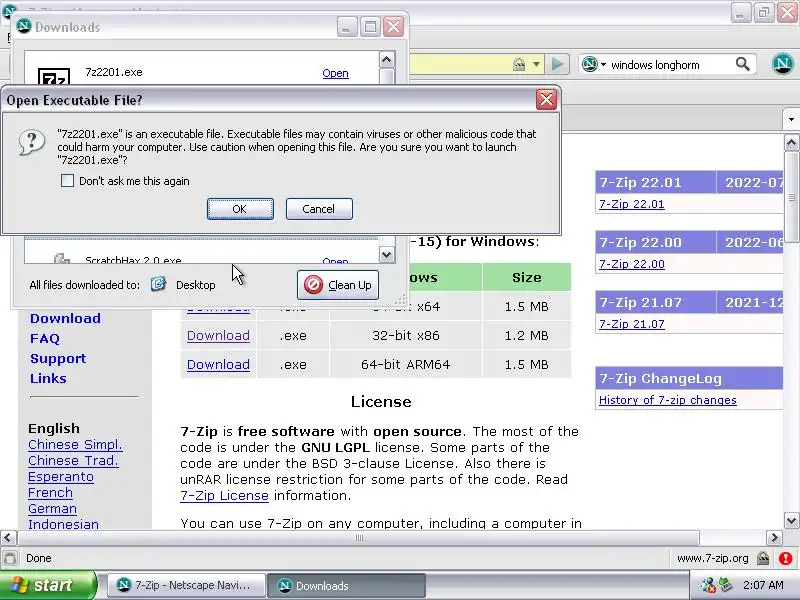Check "Don't ask me this again"

coord(67,181)
